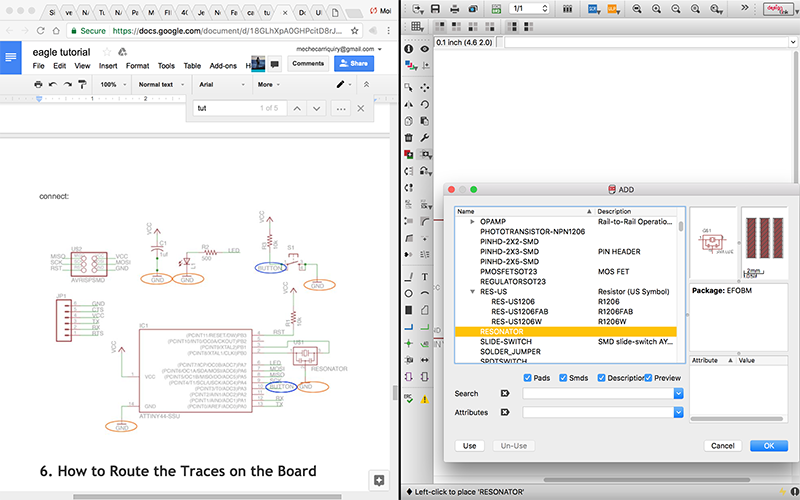
Task: Open the layer Display settings icon
Action: pos(410,65)
